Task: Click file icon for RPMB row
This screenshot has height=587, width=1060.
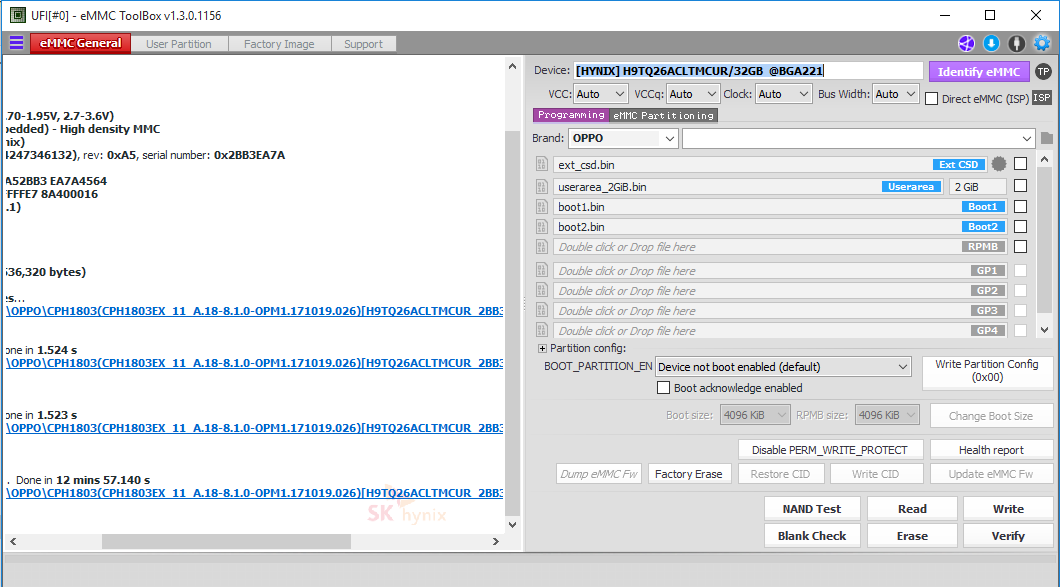Action: coord(541,247)
